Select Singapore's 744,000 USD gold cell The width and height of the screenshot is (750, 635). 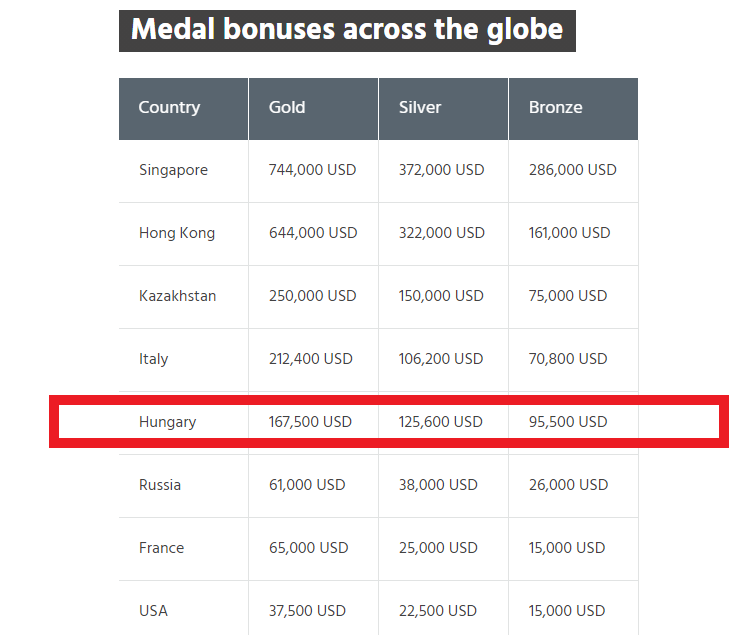[x=313, y=171]
